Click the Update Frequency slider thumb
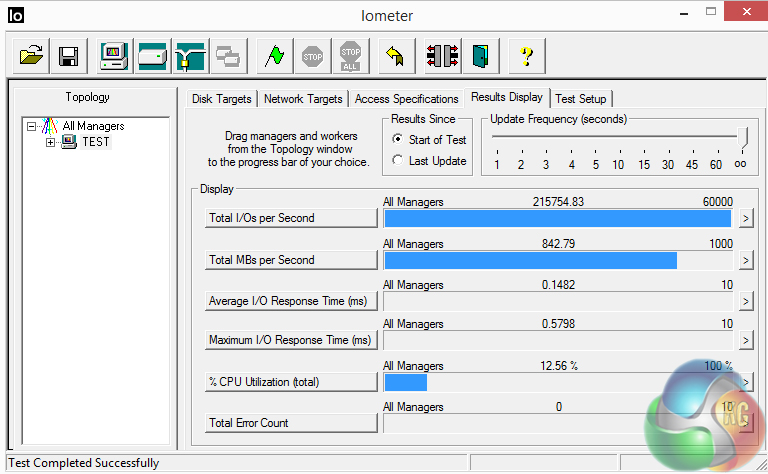This screenshot has height=474, width=768. (743, 138)
